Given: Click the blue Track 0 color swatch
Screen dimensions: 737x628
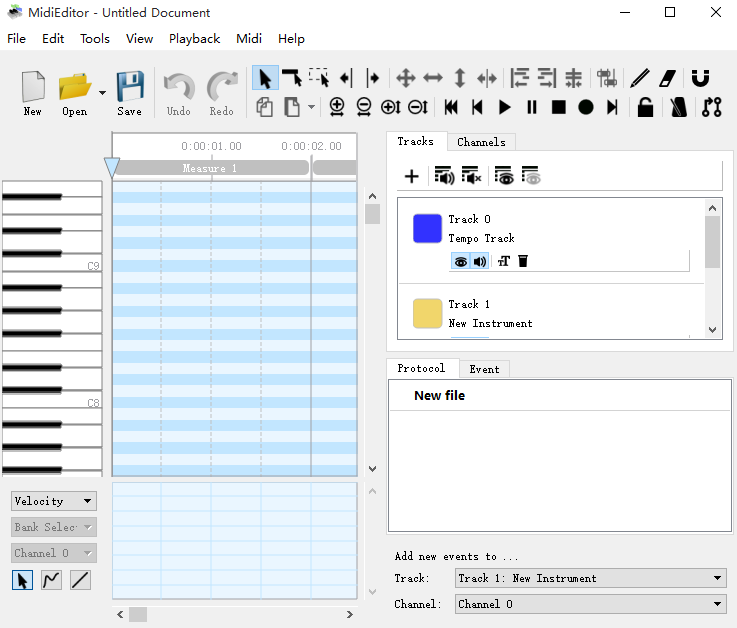Looking at the screenshot, I should coord(428,228).
